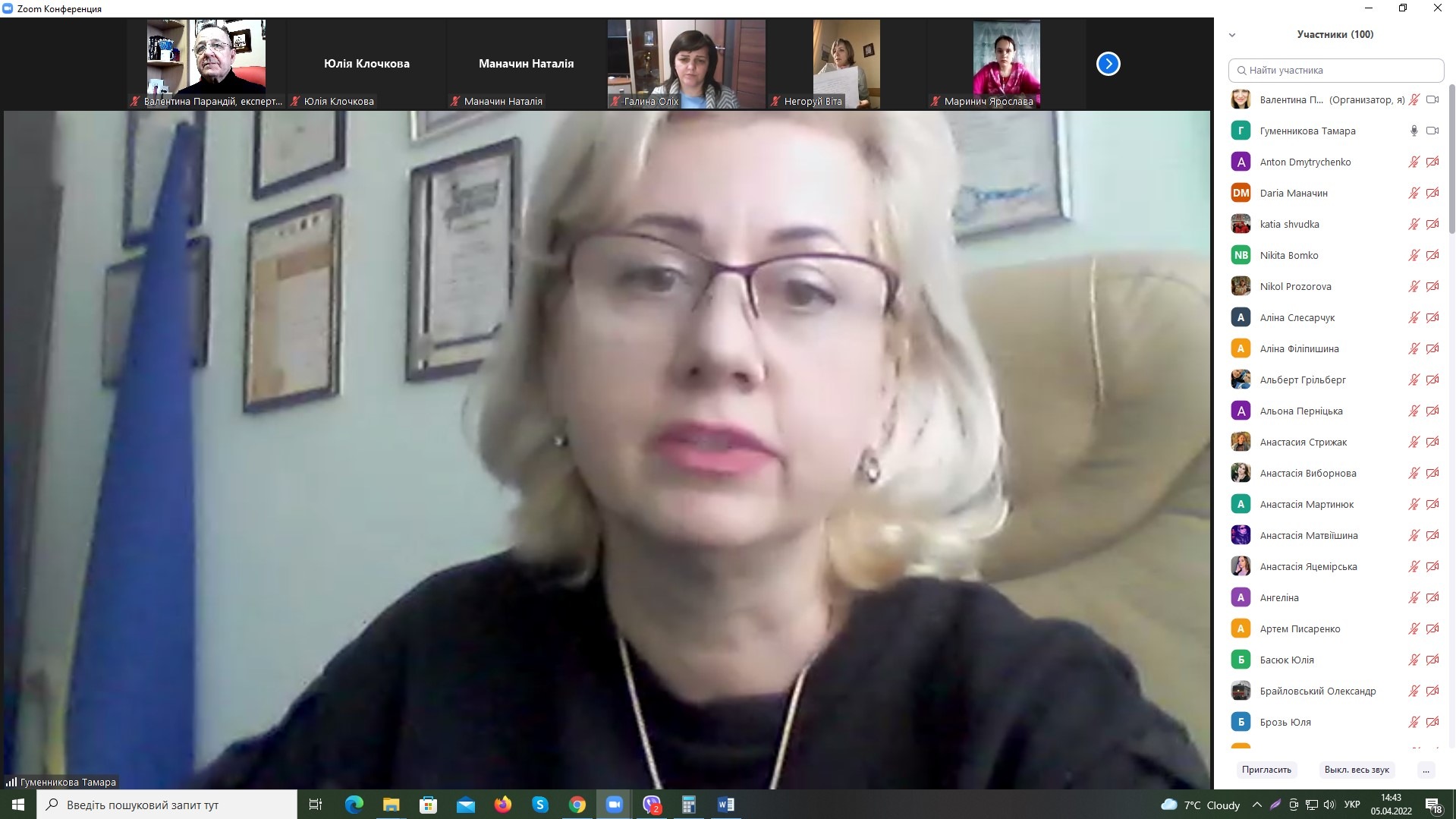Click DM avatar of Daria Маначин
1456x819 pixels.
(1241, 193)
